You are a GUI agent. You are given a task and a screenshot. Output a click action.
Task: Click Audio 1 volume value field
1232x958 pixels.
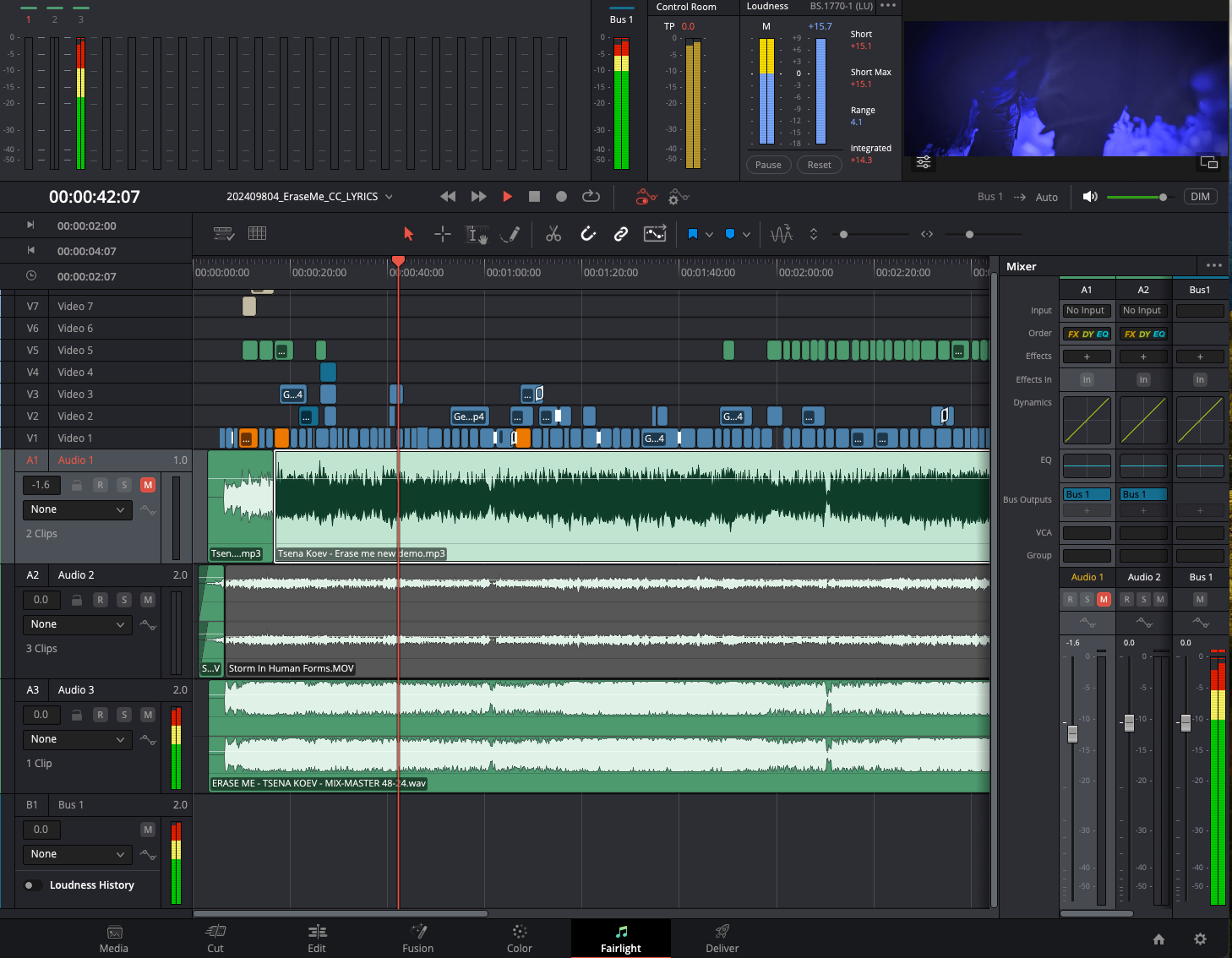pos(41,485)
